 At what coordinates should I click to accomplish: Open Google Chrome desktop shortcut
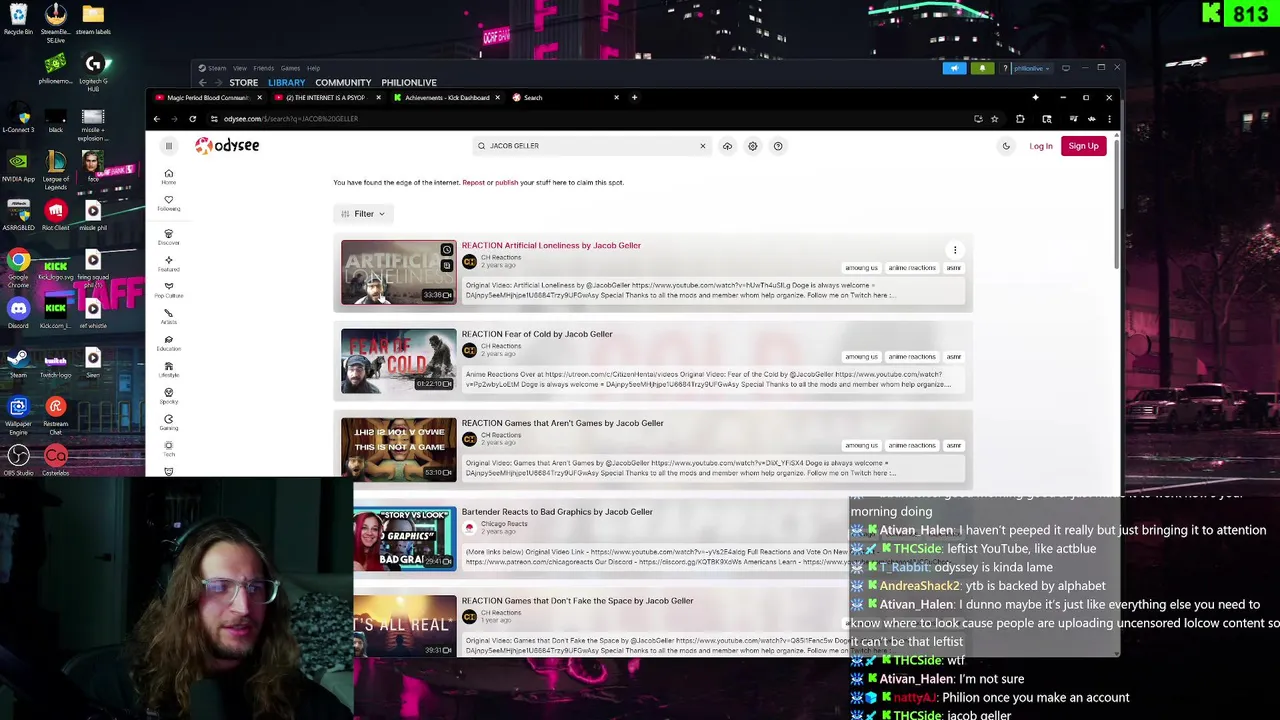click(x=18, y=268)
